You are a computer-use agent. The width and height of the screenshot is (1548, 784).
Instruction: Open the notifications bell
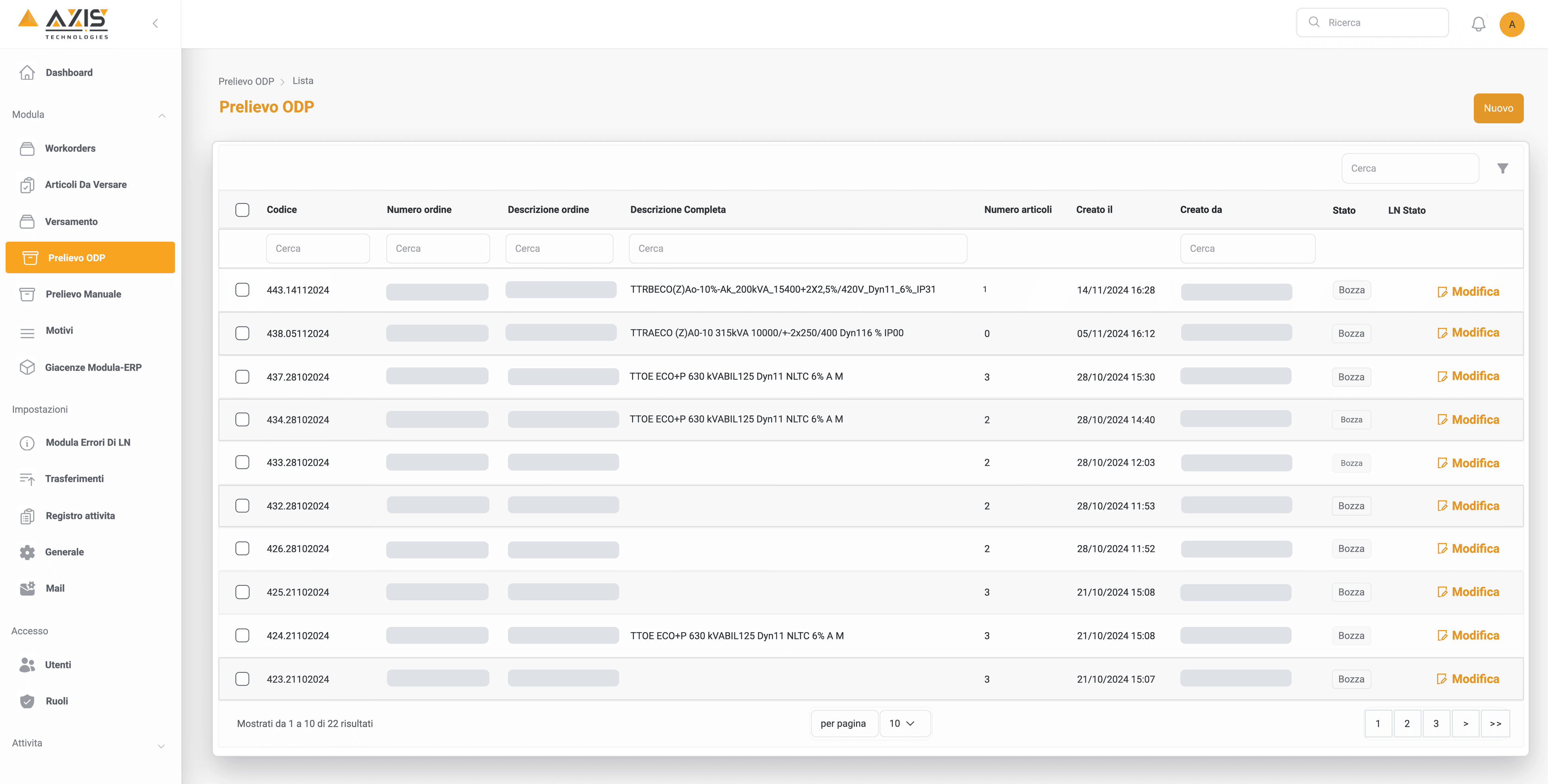(x=1479, y=24)
